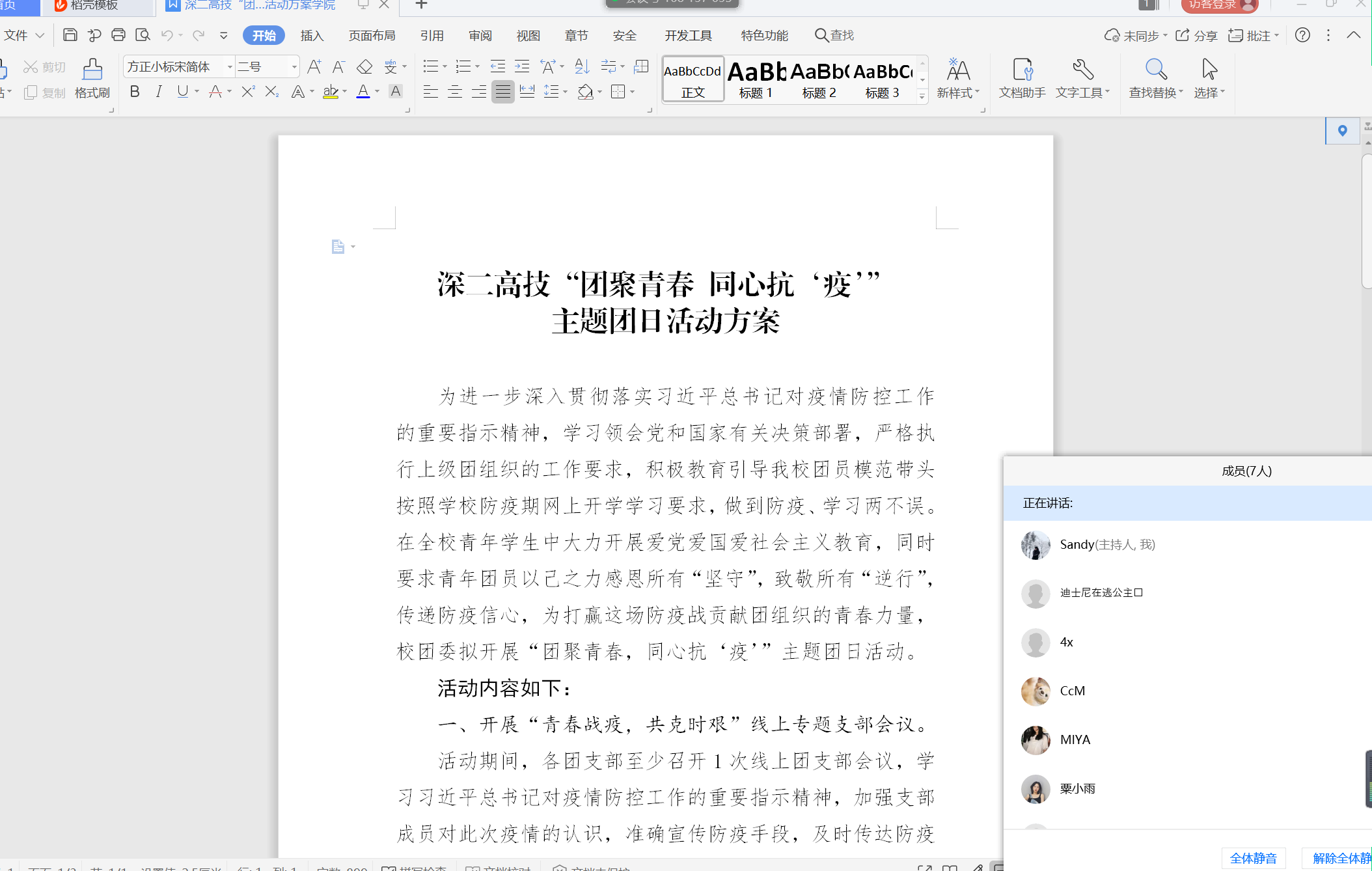Expand the styles gallery more arrow
The width and height of the screenshot is (1372, 871).
click(x=922, y=96)
